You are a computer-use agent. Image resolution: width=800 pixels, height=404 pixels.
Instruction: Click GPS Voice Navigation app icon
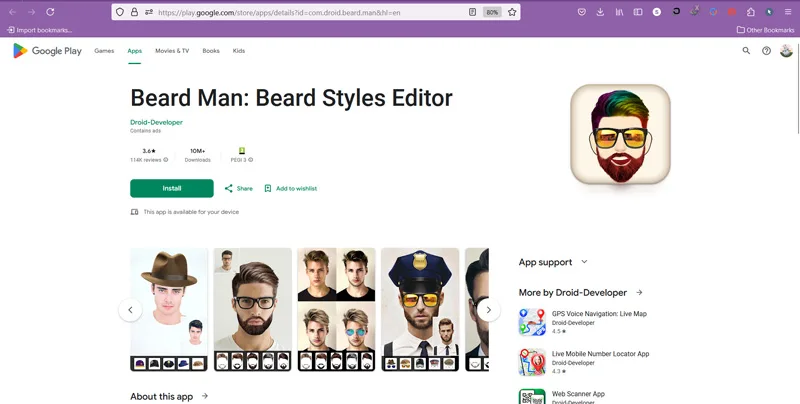click(x=532, y=322)
